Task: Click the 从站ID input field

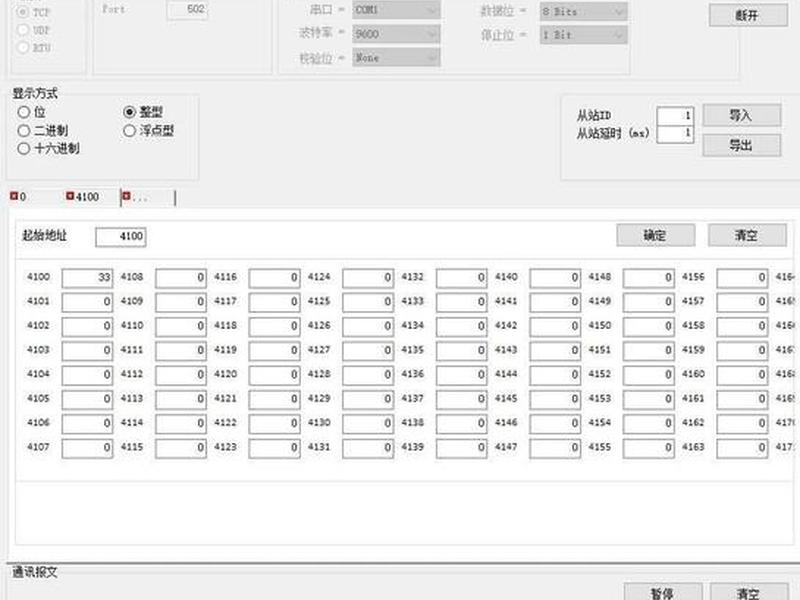Action: click(x=675, y=116)
